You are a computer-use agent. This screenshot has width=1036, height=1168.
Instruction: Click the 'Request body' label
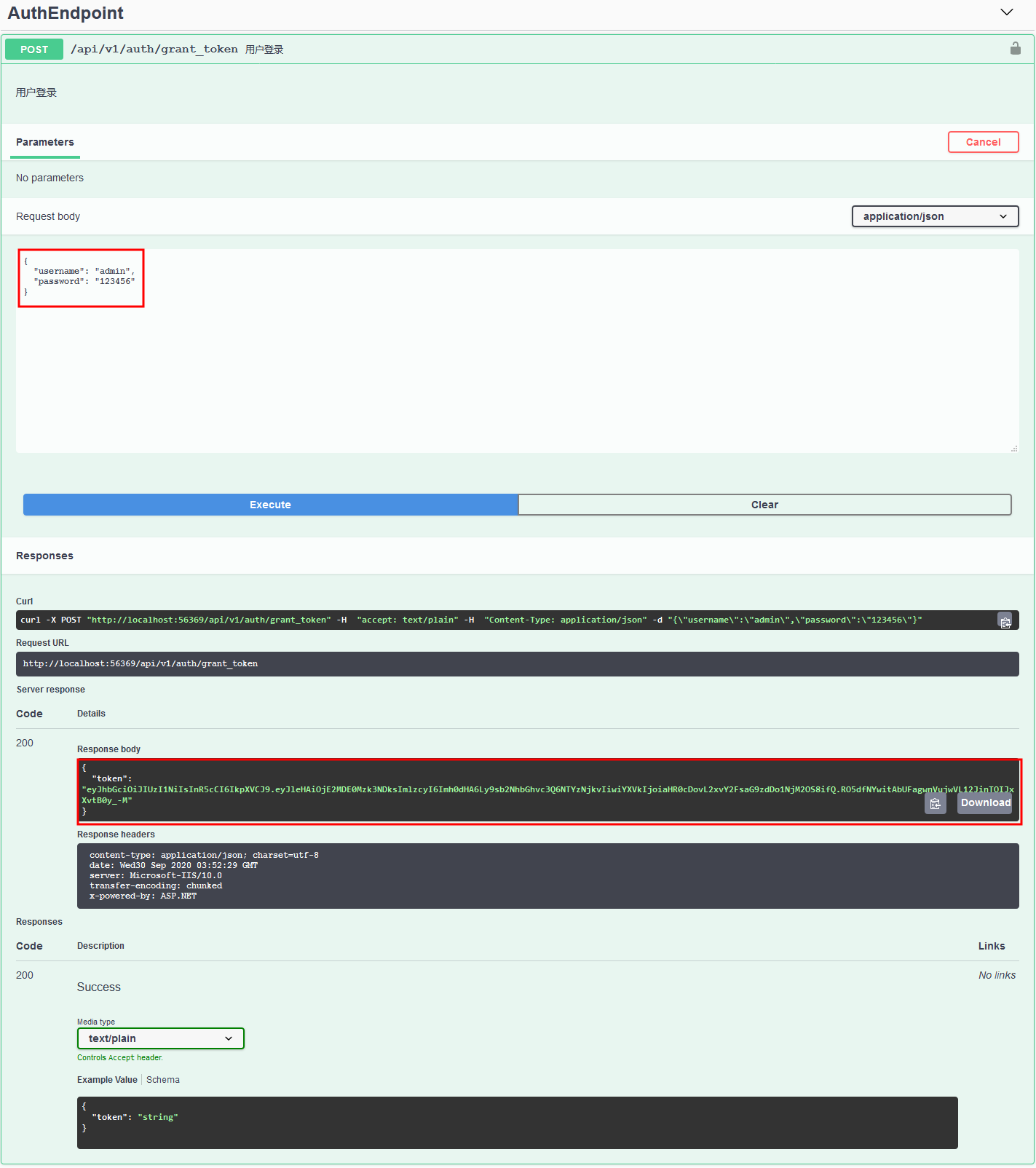48,216
